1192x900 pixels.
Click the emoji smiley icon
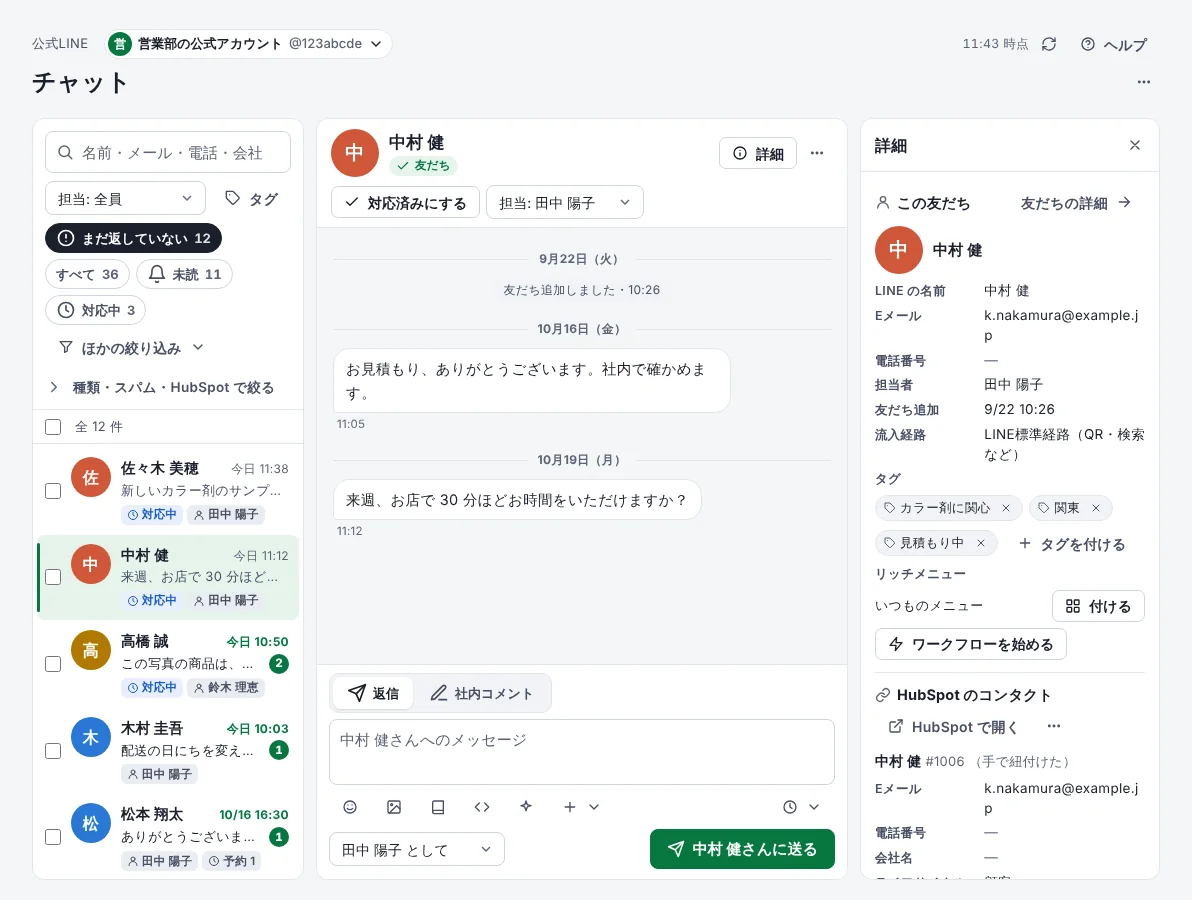pyautogui.click(x=350, y=807)
